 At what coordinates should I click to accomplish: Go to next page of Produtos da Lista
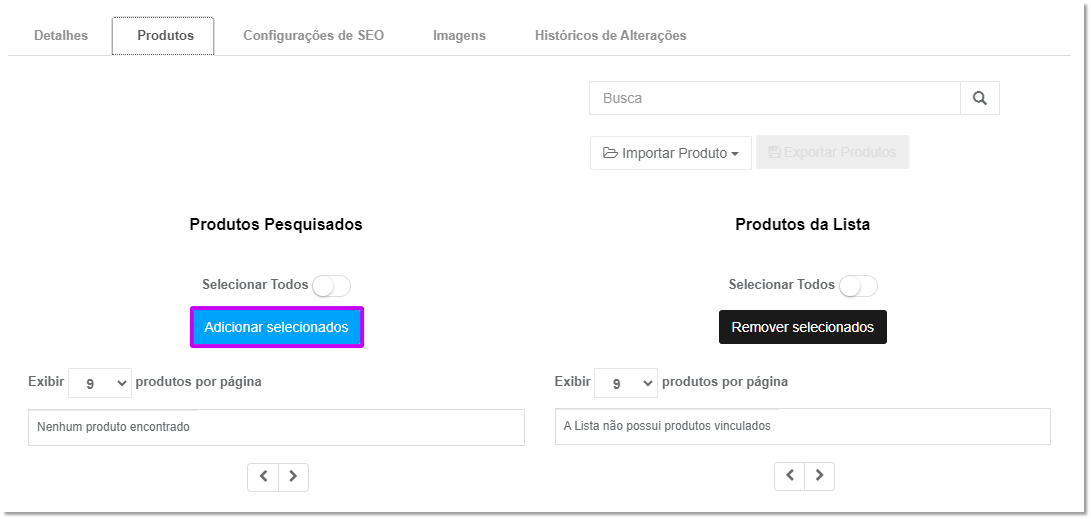point(820,476)
